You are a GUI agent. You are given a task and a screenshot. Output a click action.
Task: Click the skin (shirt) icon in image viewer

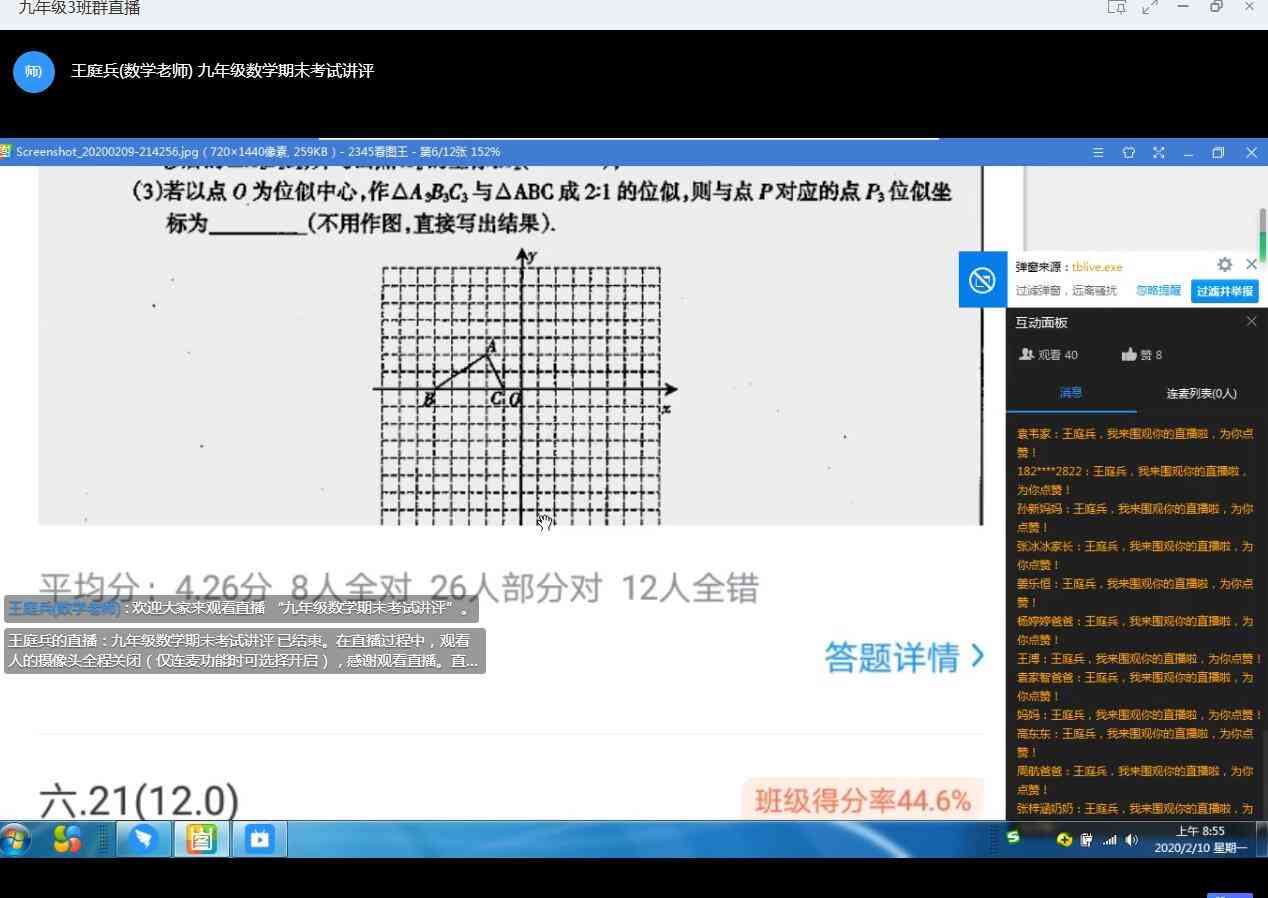1128,153
